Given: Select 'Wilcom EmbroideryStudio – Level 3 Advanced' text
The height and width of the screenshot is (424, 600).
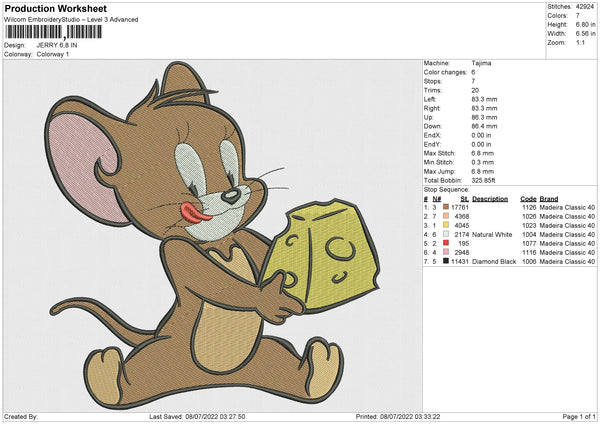Looking at the screenshot, I should [x=71, y=20].
